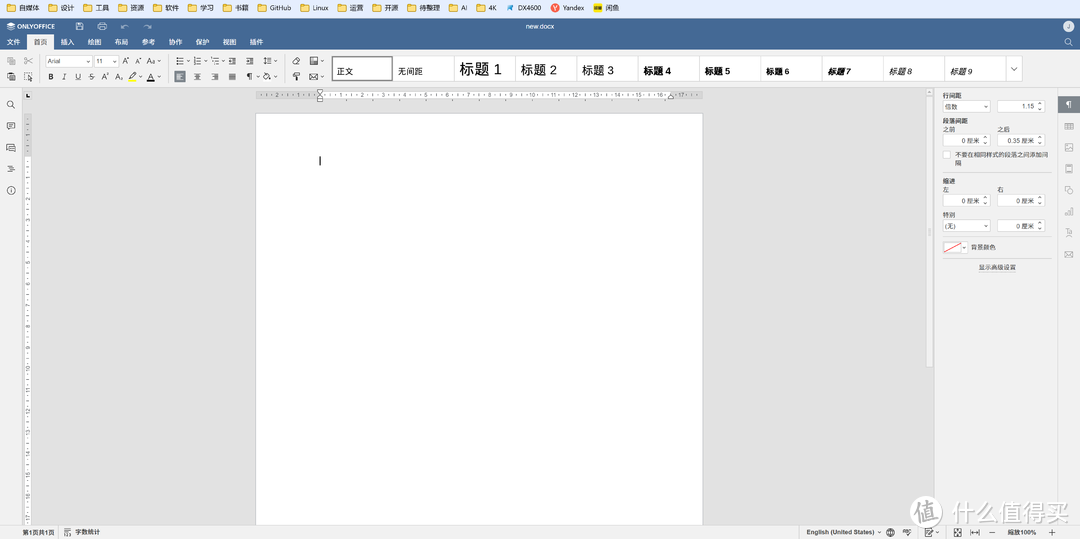Viewport: 1080px width, 539px height.
Task: Open the search panel in left sidebar
Action: click(11, 105)
